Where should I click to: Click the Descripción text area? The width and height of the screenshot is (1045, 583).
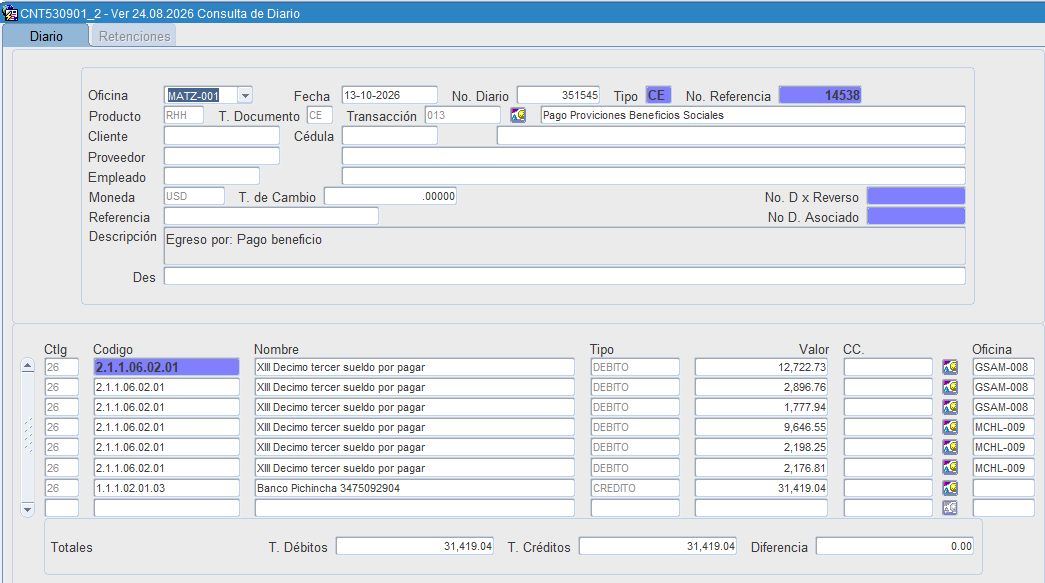pos(564,246)
